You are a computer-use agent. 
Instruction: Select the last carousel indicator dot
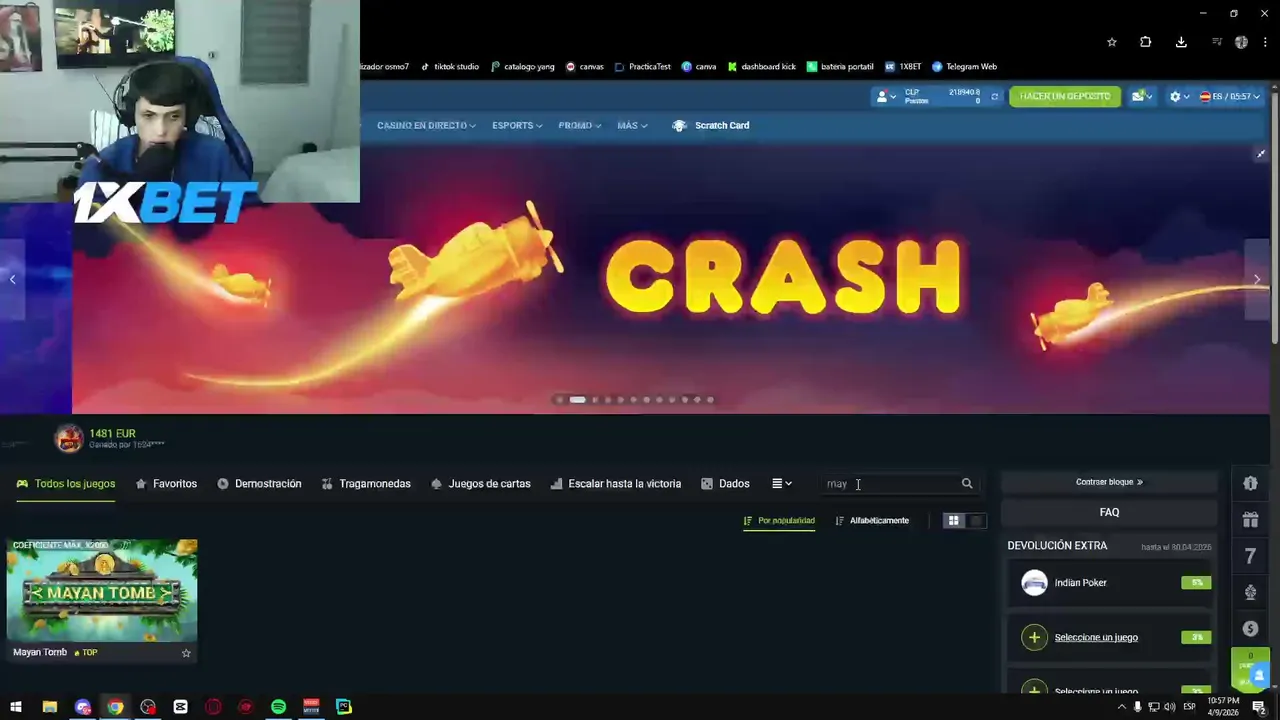pyautogui.click(x=710, y=400)
